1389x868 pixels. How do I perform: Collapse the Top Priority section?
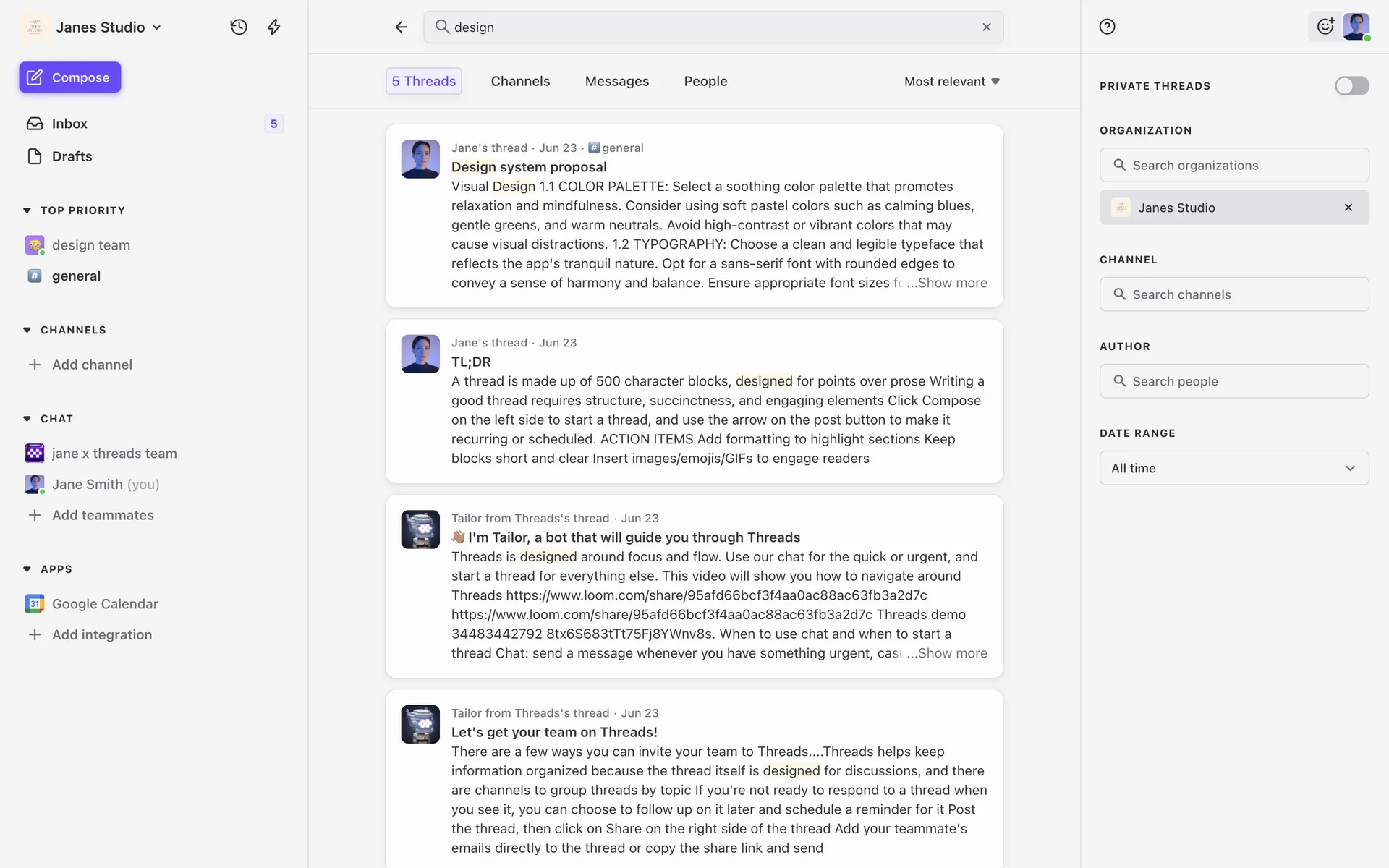27,210
